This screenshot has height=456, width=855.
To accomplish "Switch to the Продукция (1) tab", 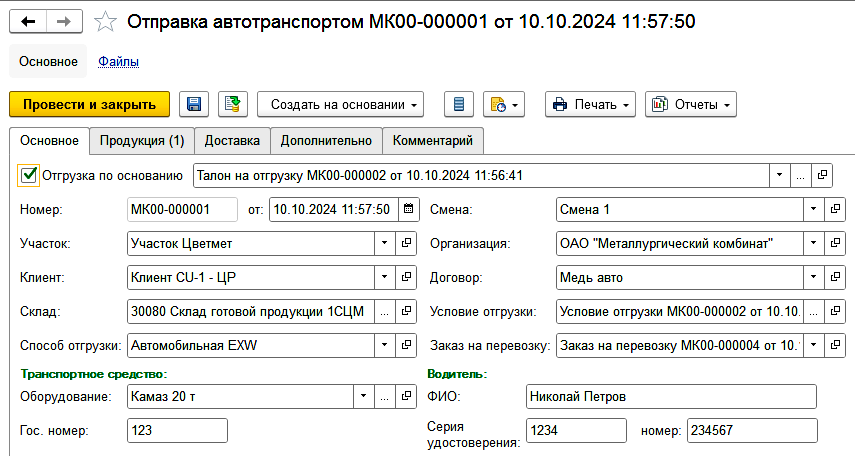I will [141, 141].
